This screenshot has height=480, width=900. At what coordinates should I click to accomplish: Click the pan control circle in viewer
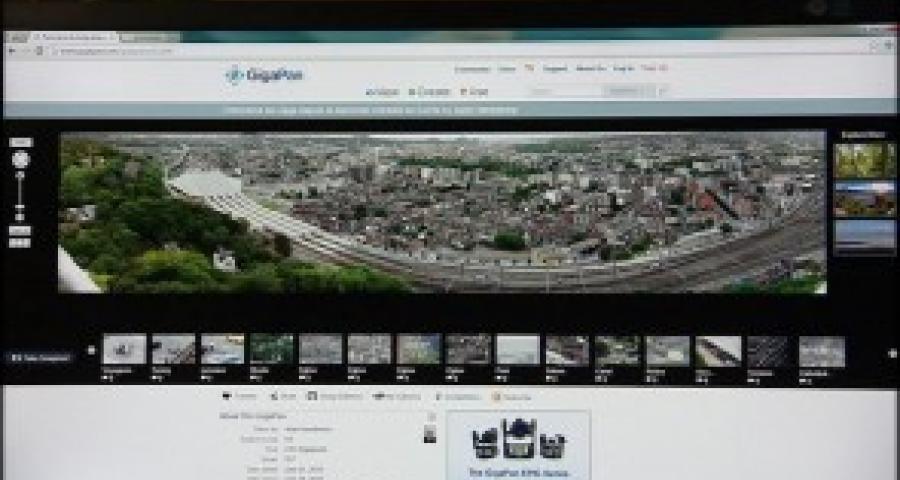[x=20, y=159]
